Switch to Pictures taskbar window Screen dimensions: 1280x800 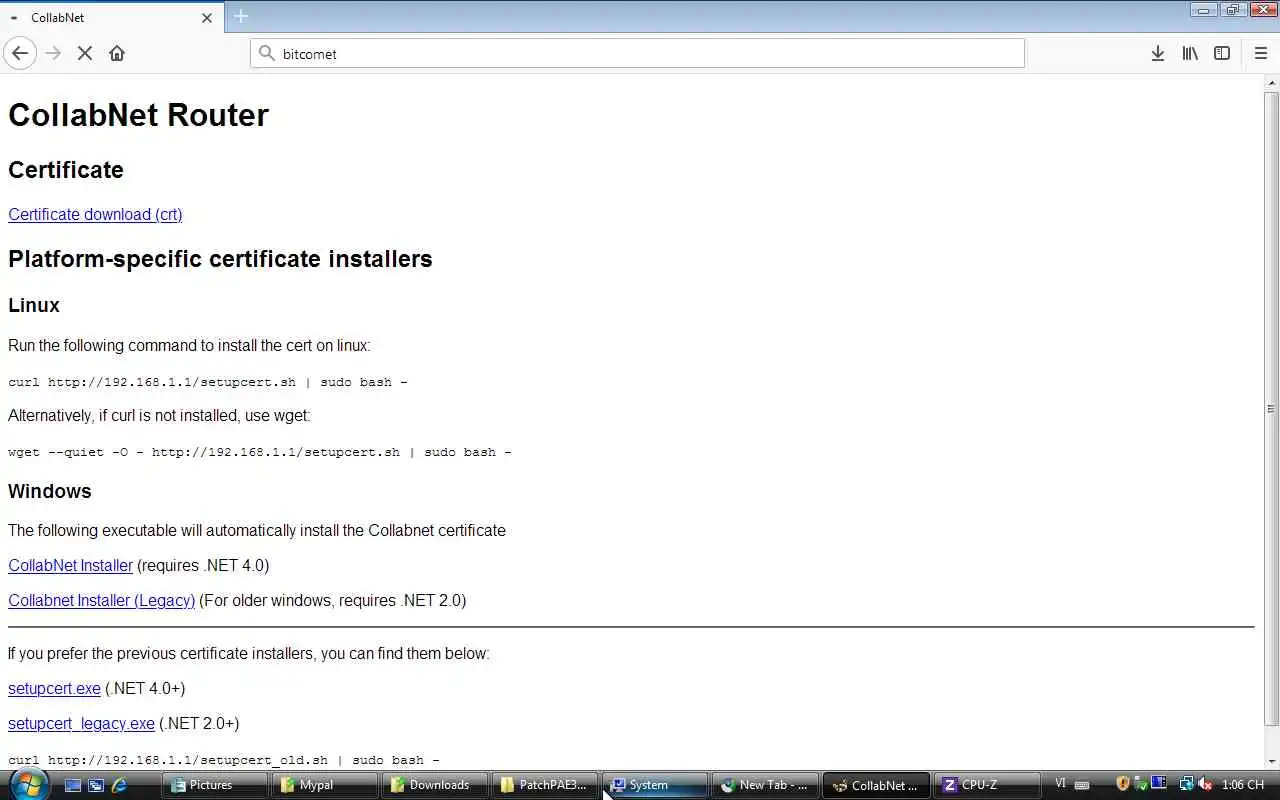tap(213, 785)
